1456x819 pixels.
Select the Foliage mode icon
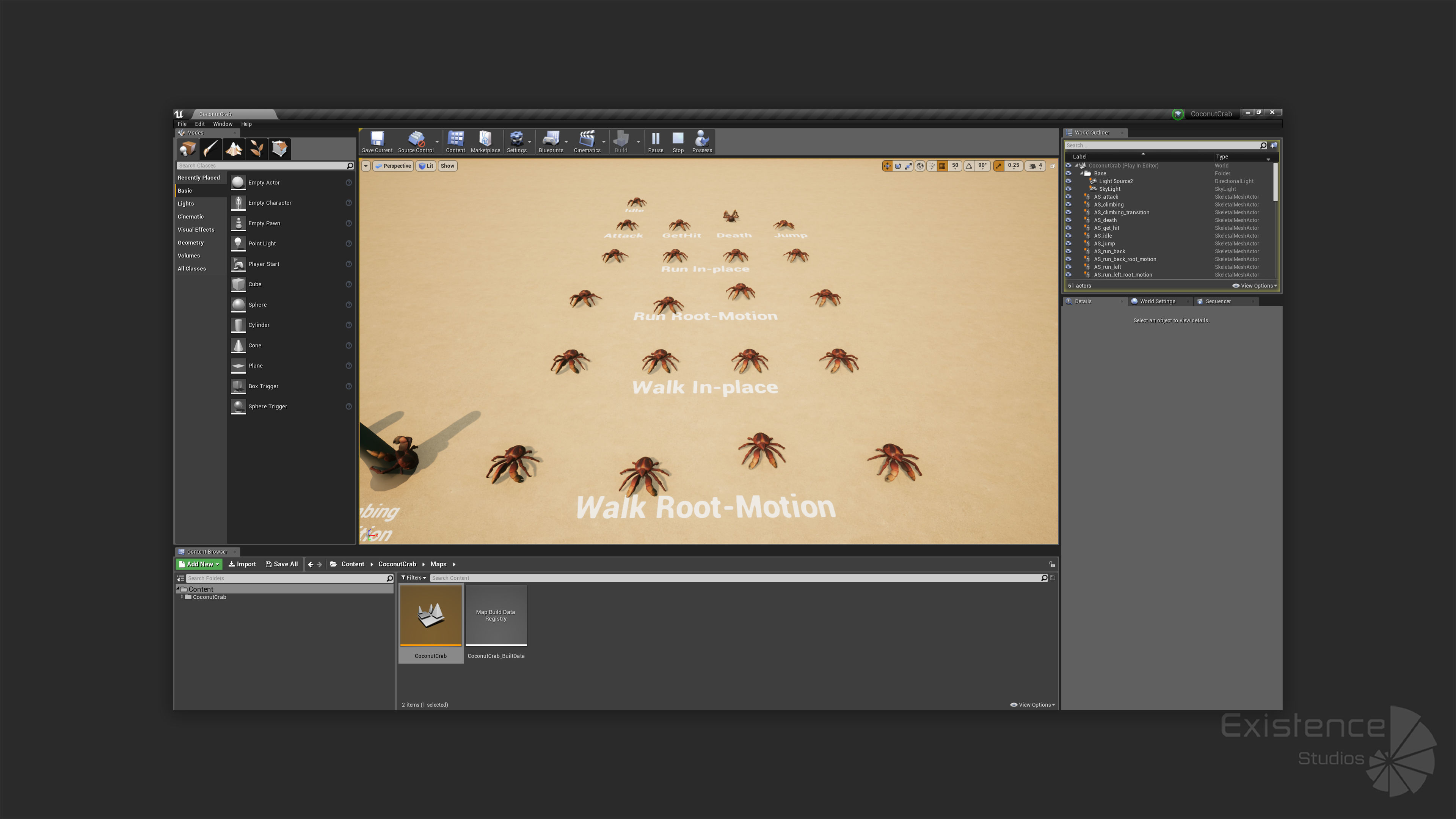coord(257,149)
